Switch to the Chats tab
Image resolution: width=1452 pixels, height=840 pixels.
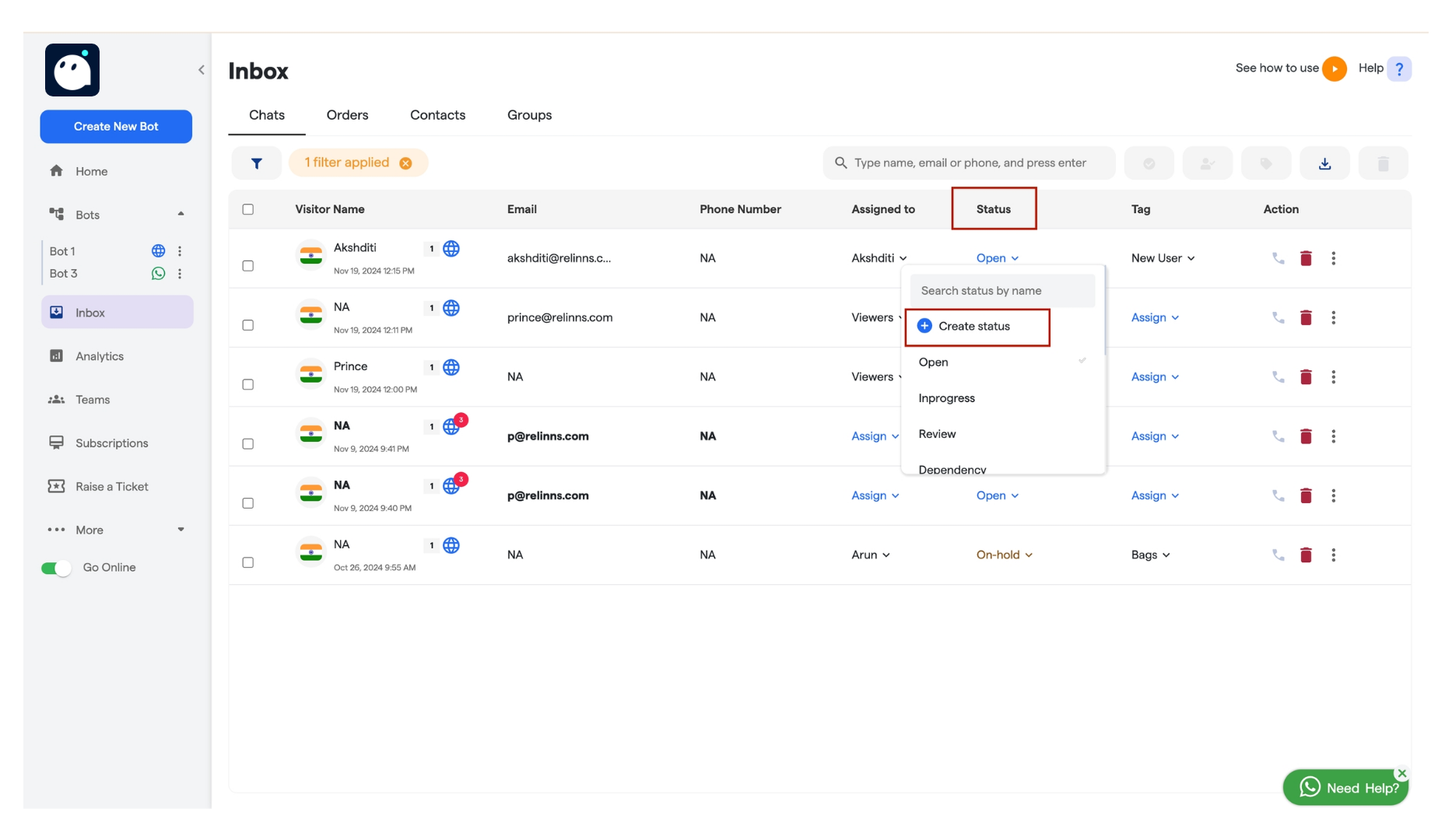click(267, 115)
